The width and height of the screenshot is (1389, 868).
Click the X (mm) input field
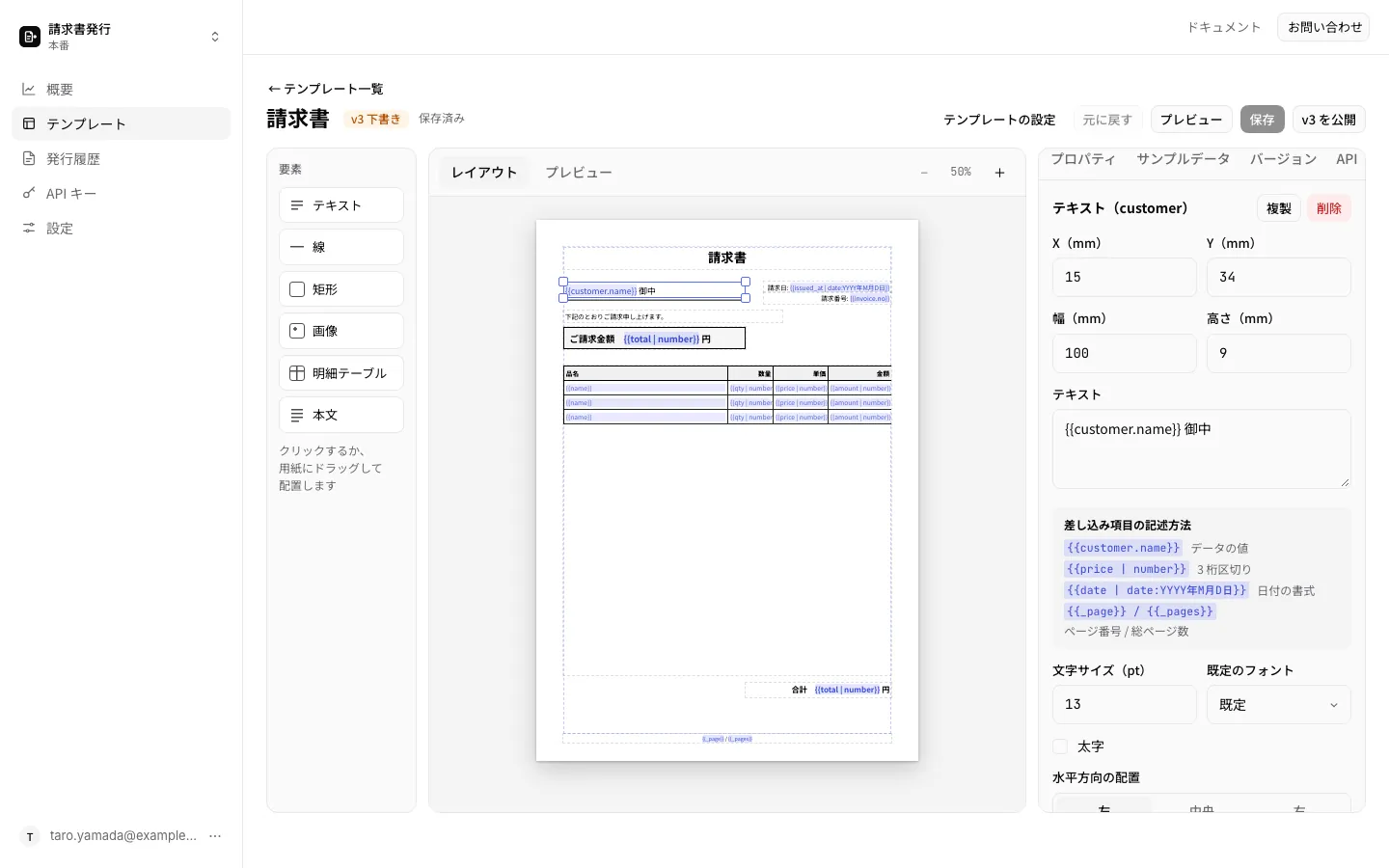coord(1125,277)
